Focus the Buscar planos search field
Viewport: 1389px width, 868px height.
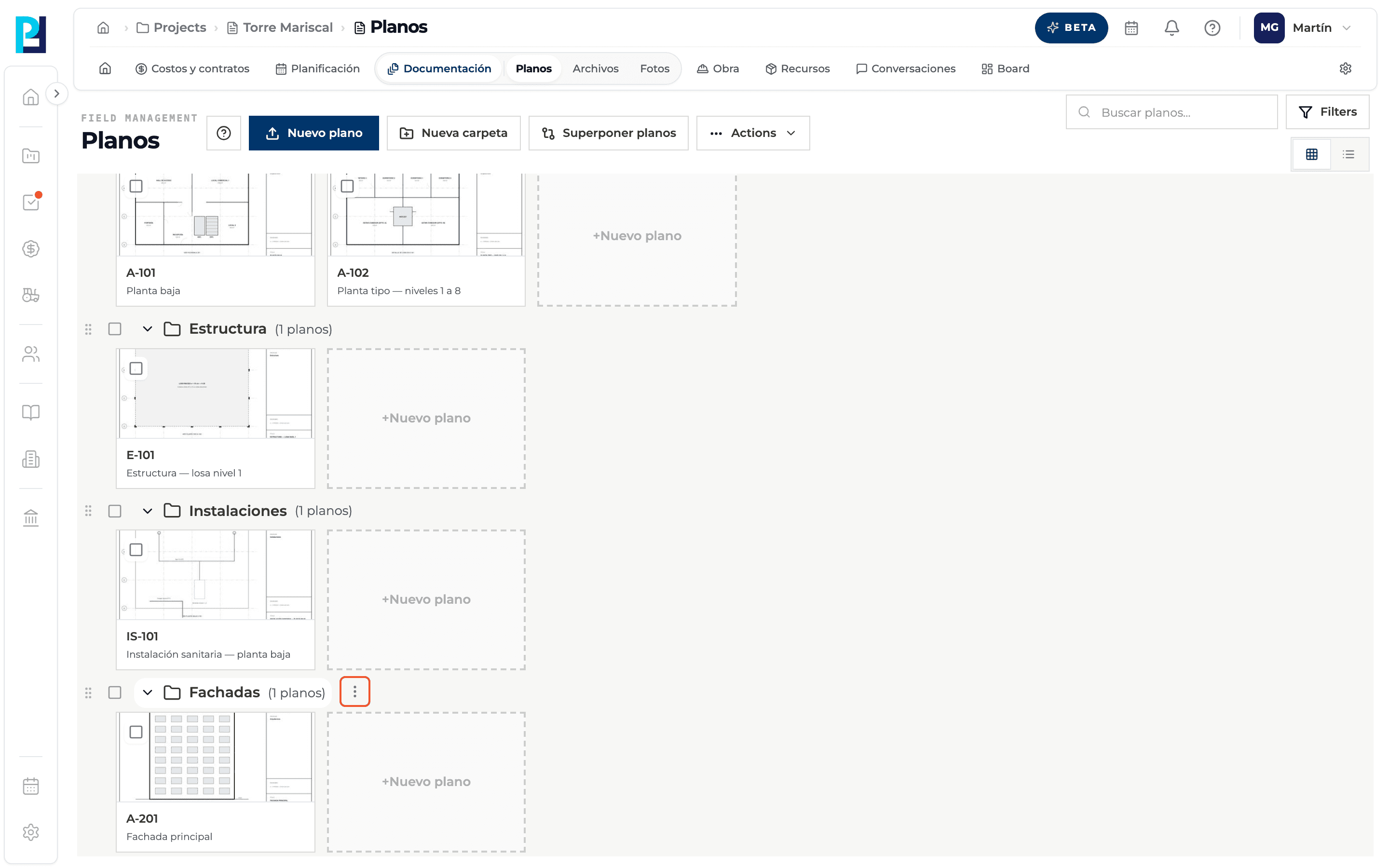[x=1171, y=112]
